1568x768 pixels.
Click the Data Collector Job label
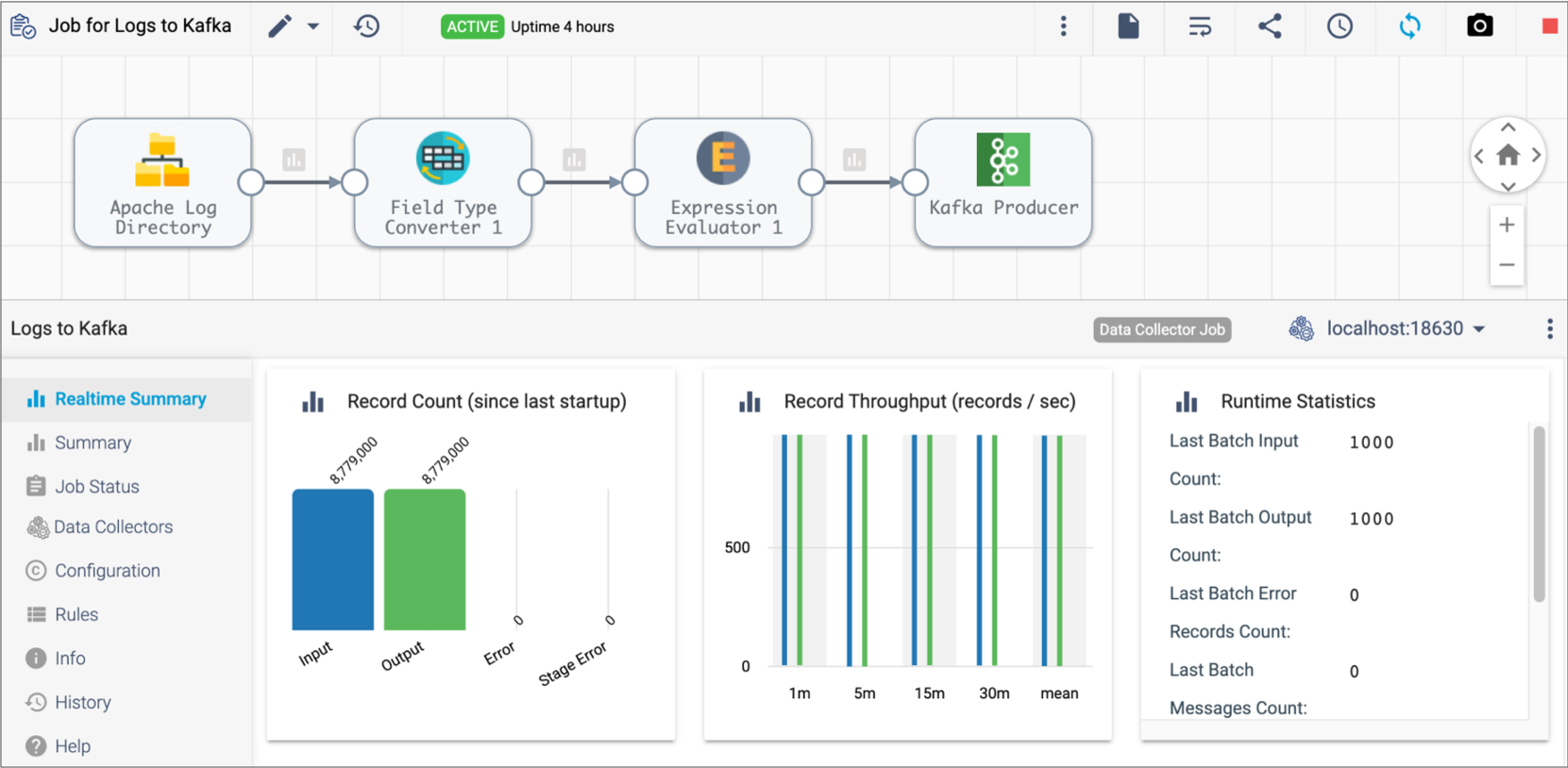tap(1162, 329)
